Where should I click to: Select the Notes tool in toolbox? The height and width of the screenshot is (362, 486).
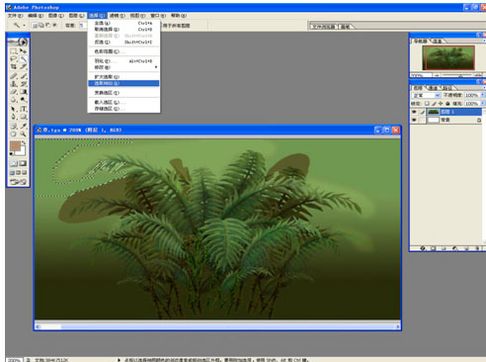13,126
